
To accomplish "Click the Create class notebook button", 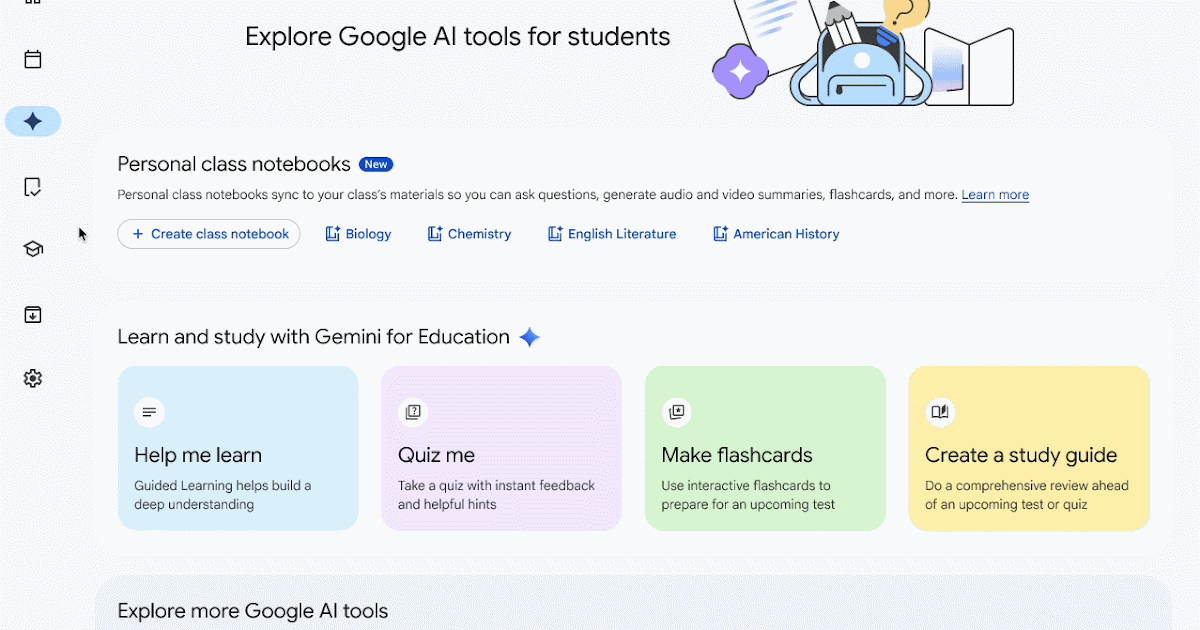I will [208, 233].
